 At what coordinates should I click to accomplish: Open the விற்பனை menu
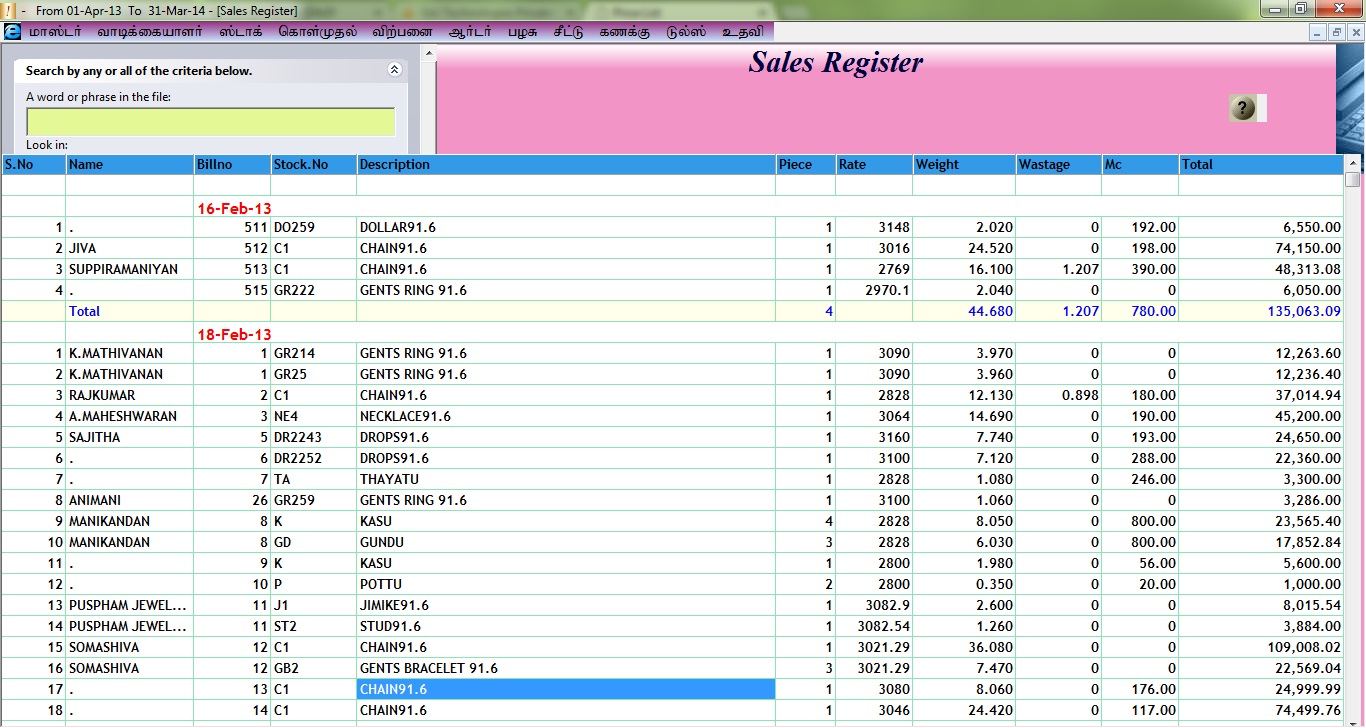click(x=402, y=31)
